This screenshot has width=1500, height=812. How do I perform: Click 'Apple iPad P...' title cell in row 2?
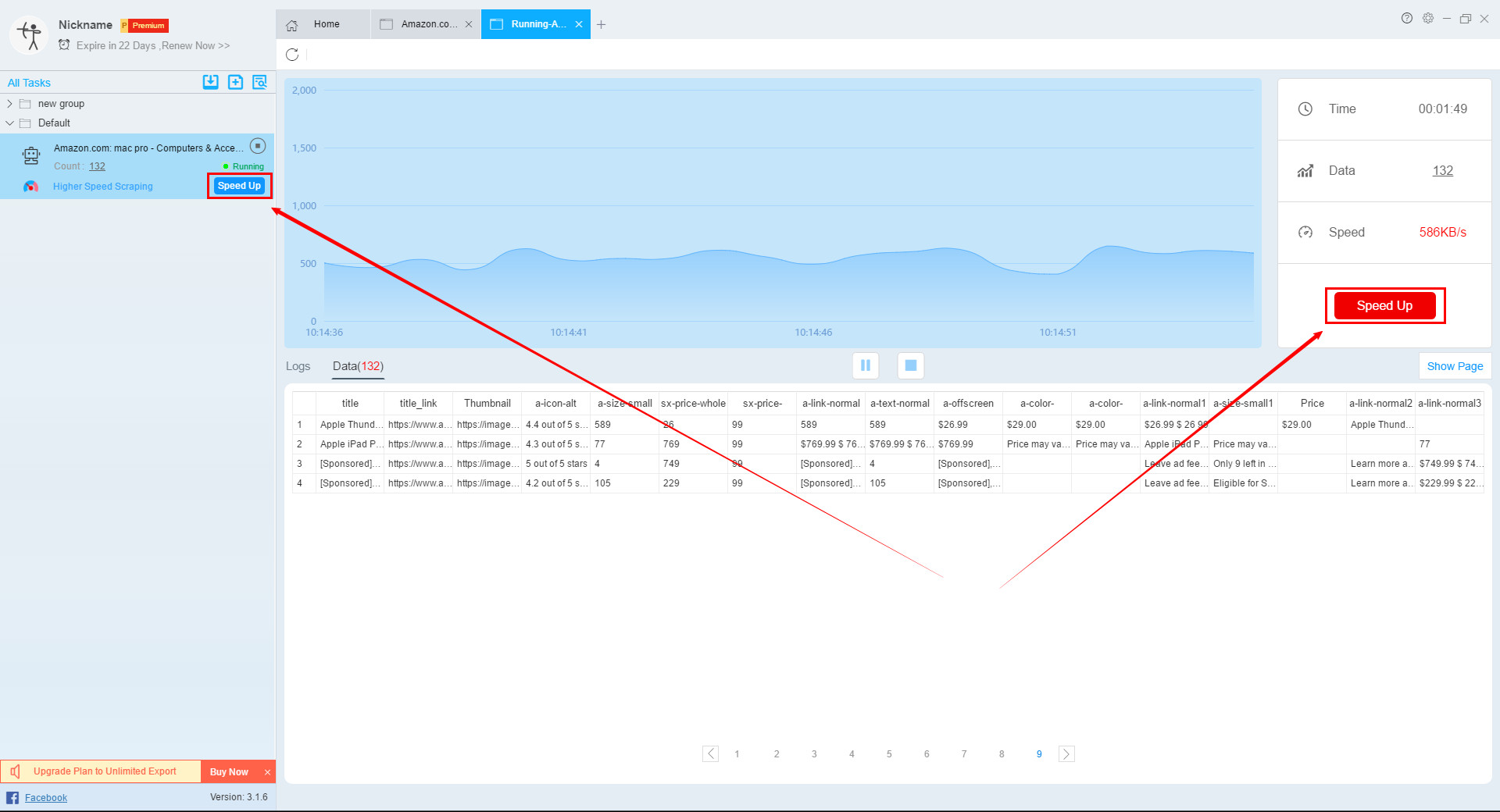tap(351, 444)
